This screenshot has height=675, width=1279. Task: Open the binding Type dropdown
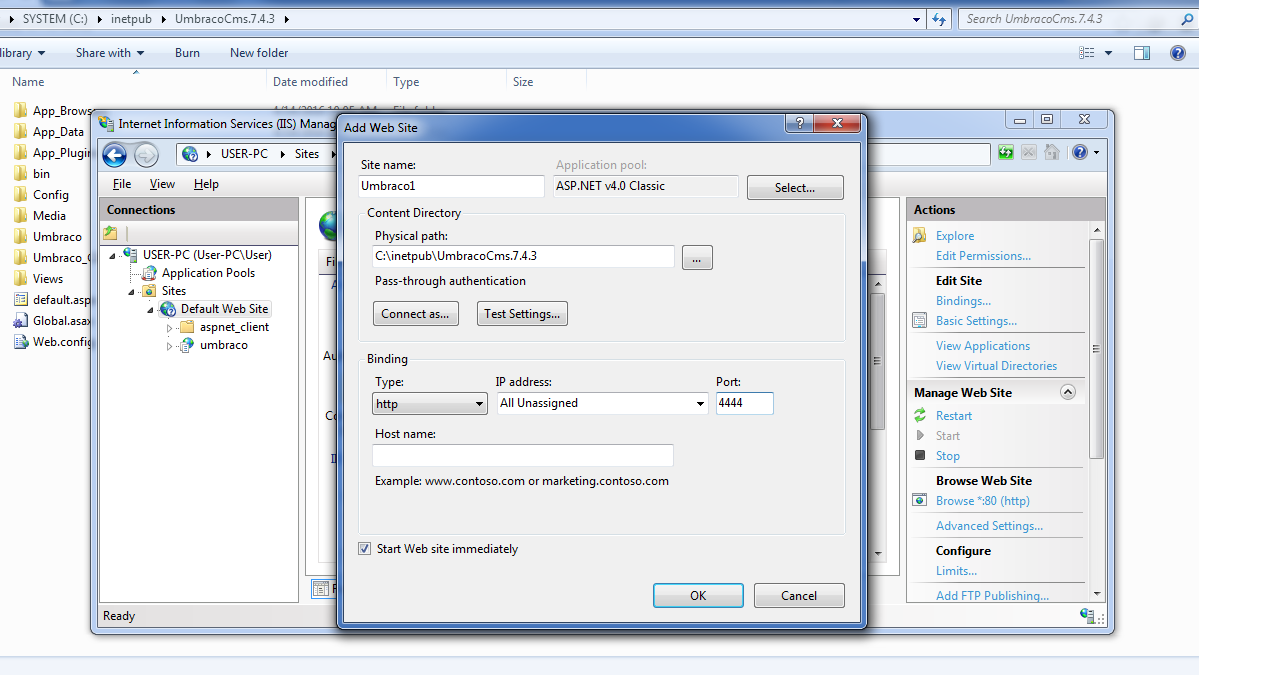tap(430, 404)
